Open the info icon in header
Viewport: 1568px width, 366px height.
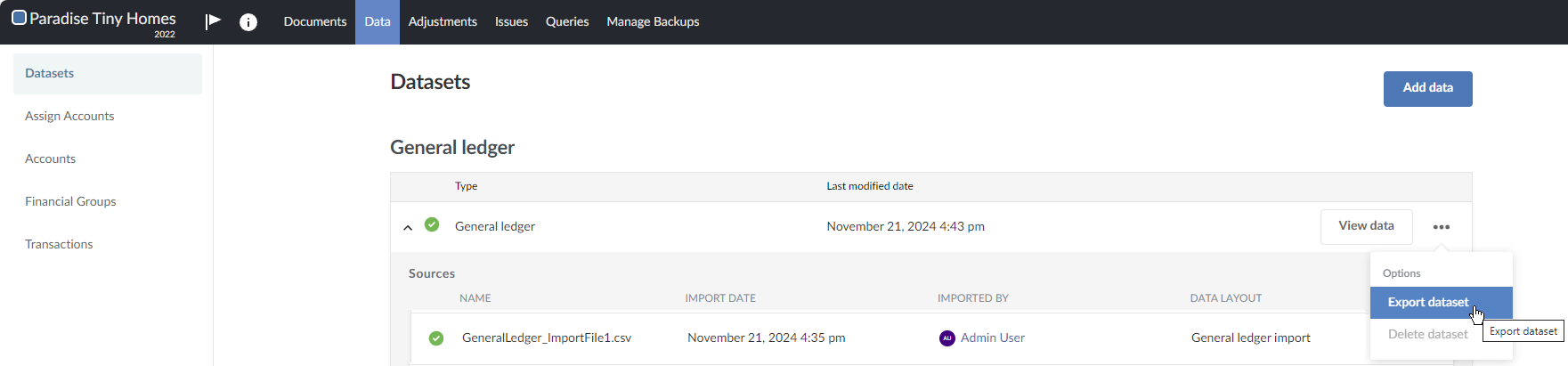pos(248,22)
